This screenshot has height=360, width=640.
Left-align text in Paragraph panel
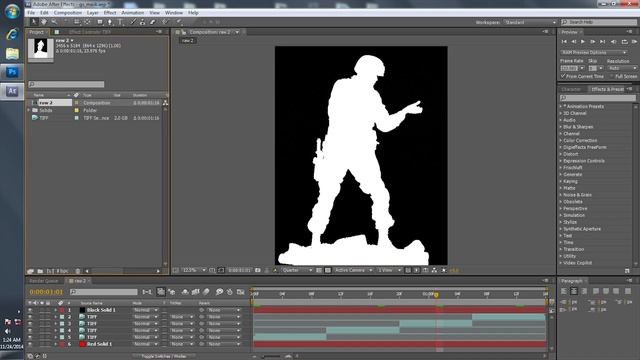coord(564,291)
